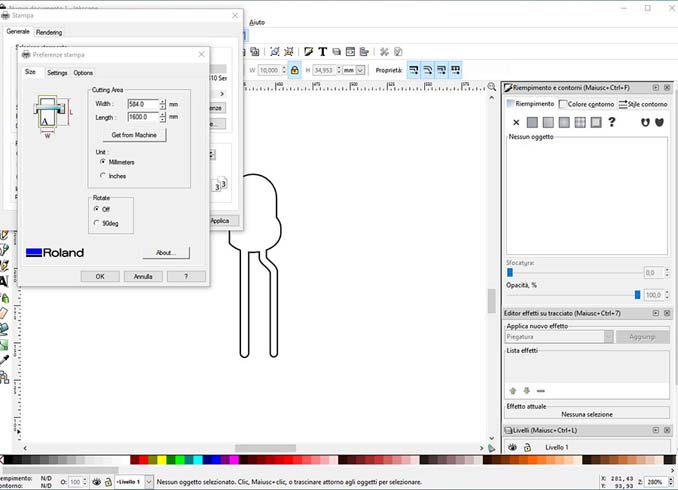Collapse the Editor effetti su tracciato panel
The height and width of the screenshot is (490, 678).
(656, 313)
